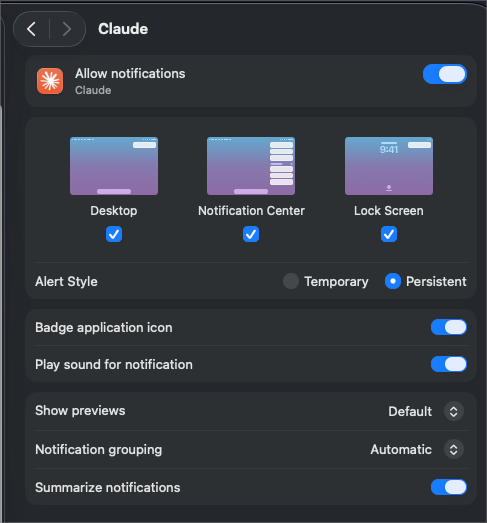This screenshot has height=523, width=487.
Task: Click the Alert Style label
Action: coord(66,281)
